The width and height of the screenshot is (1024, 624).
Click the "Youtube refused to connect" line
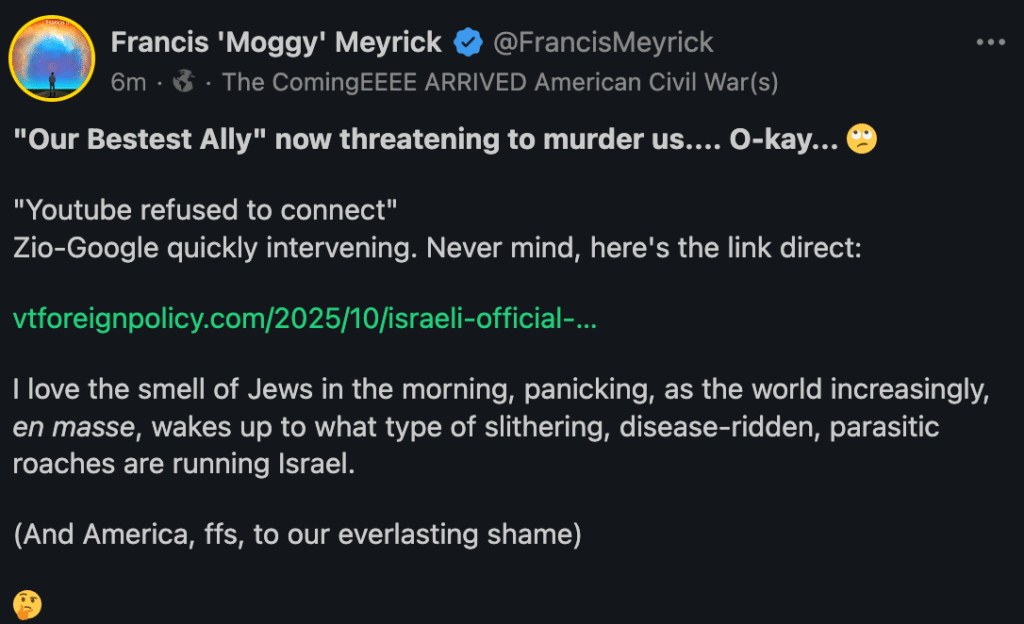coord(207,211)
